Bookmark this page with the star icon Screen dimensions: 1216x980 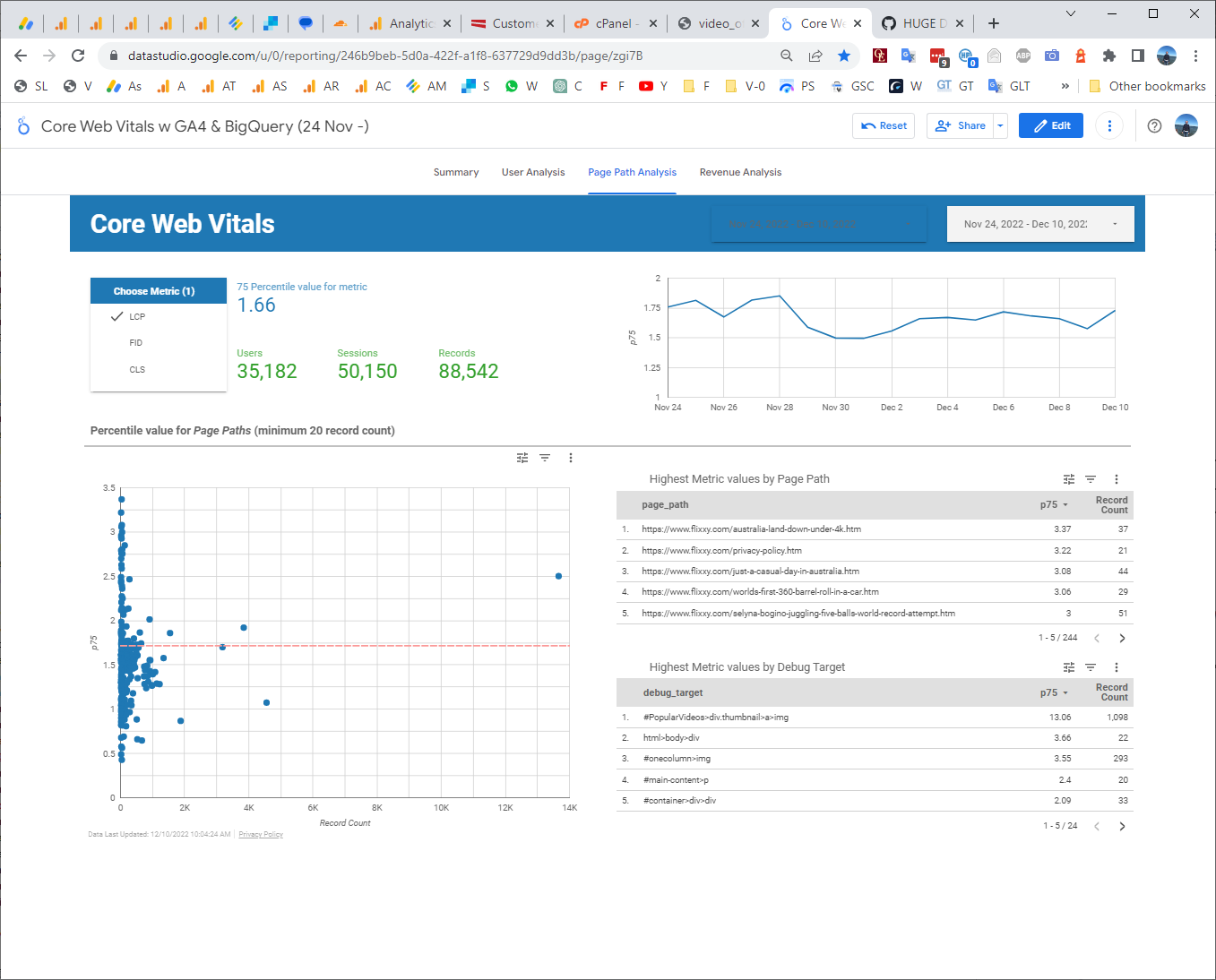click(x=844, y=56)
